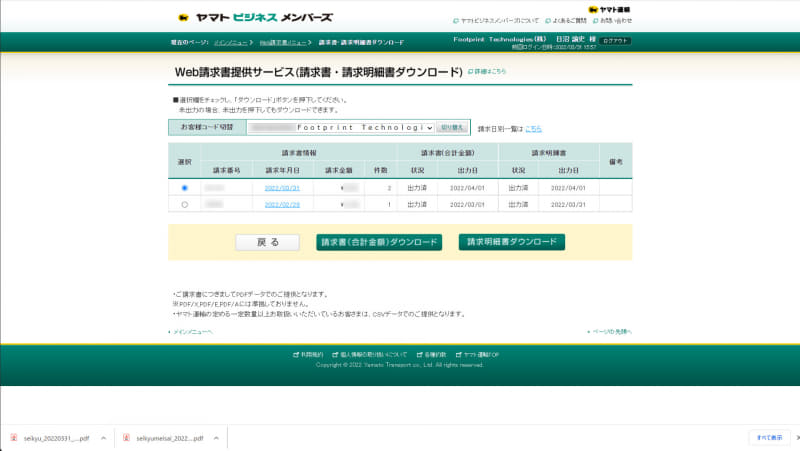The image size is (800, 451).
Task: Click 請求書(合計金額)ダウンロード button
Action: (x=379, y=242)
